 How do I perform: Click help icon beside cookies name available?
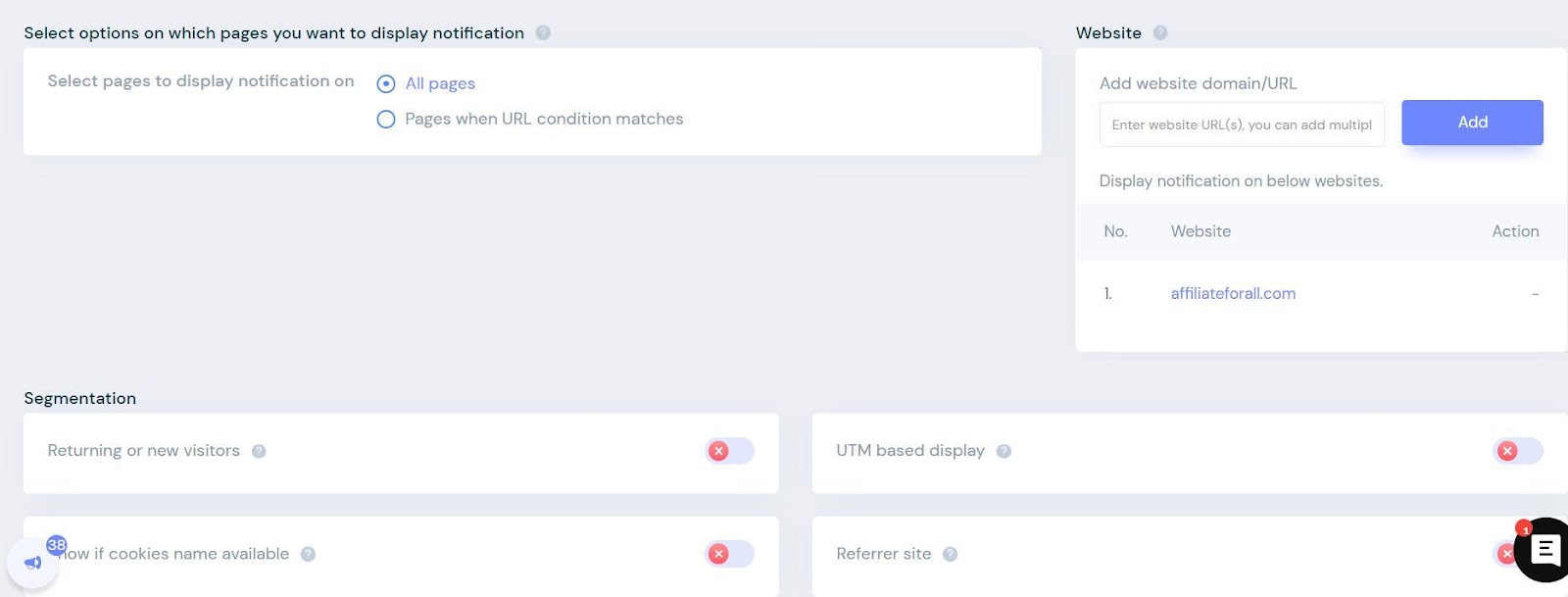pyautogui.click(x=308, y=554)
